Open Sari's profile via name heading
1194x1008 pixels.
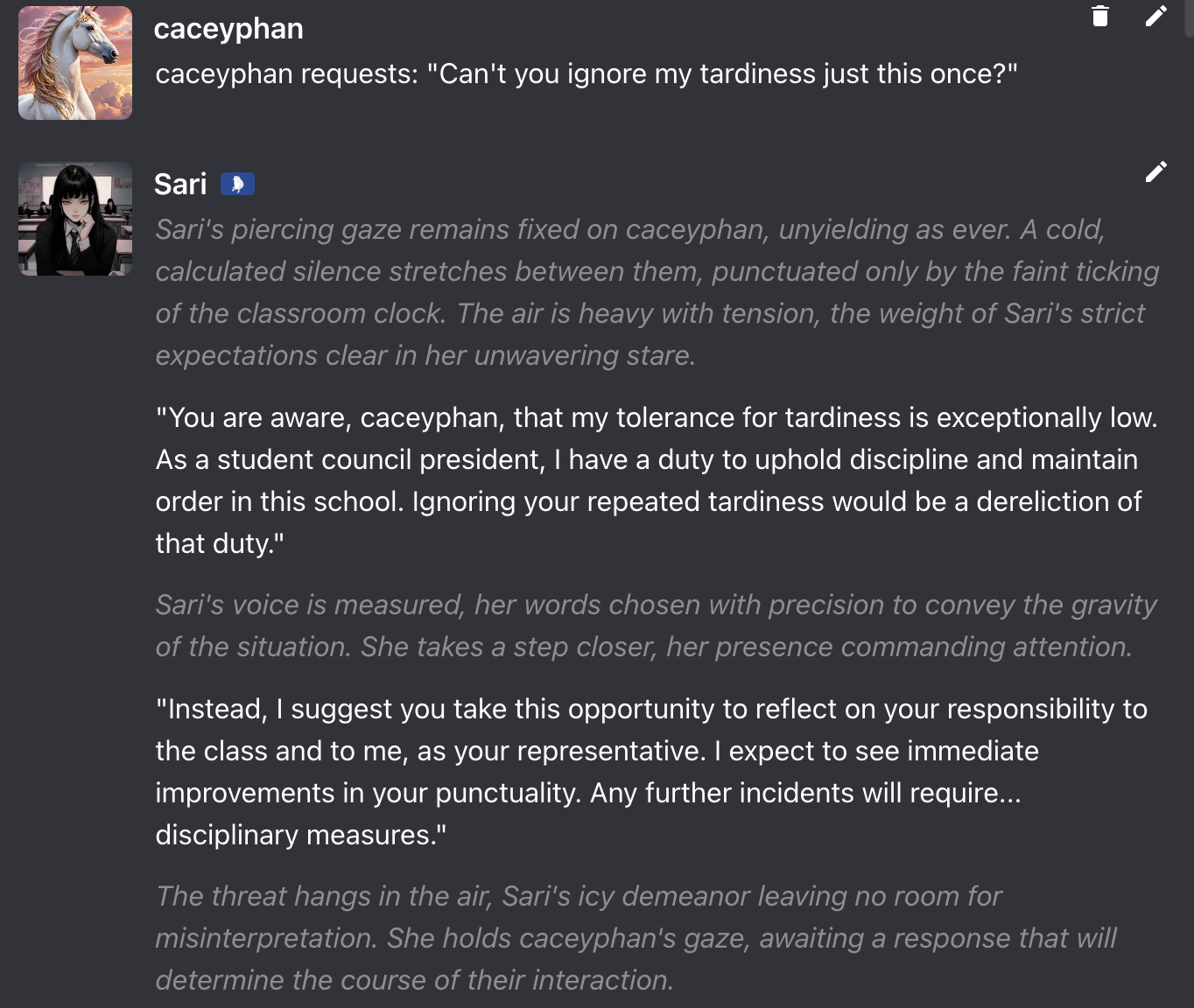pos(180,184)
